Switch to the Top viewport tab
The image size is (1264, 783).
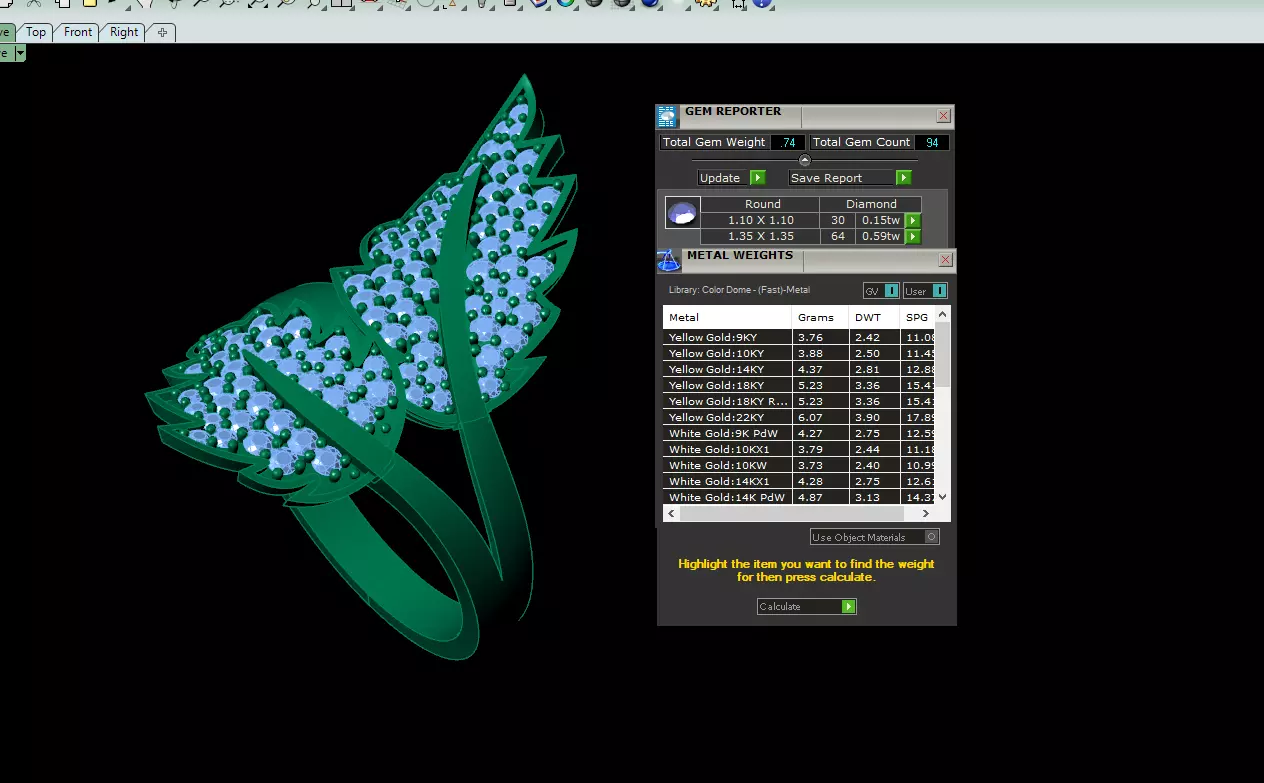pyautogui.click(x=36, y=32)
